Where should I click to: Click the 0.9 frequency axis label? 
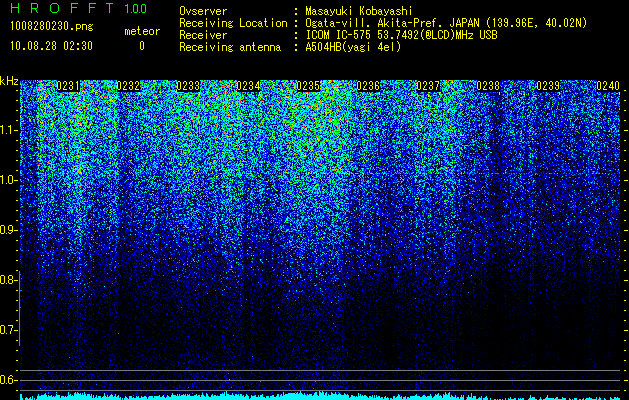tap(8, 230)
